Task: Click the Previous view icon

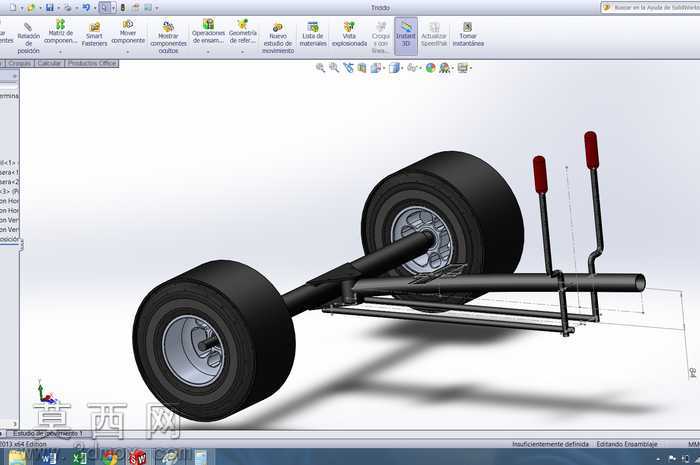Action: tap(348, 67)
